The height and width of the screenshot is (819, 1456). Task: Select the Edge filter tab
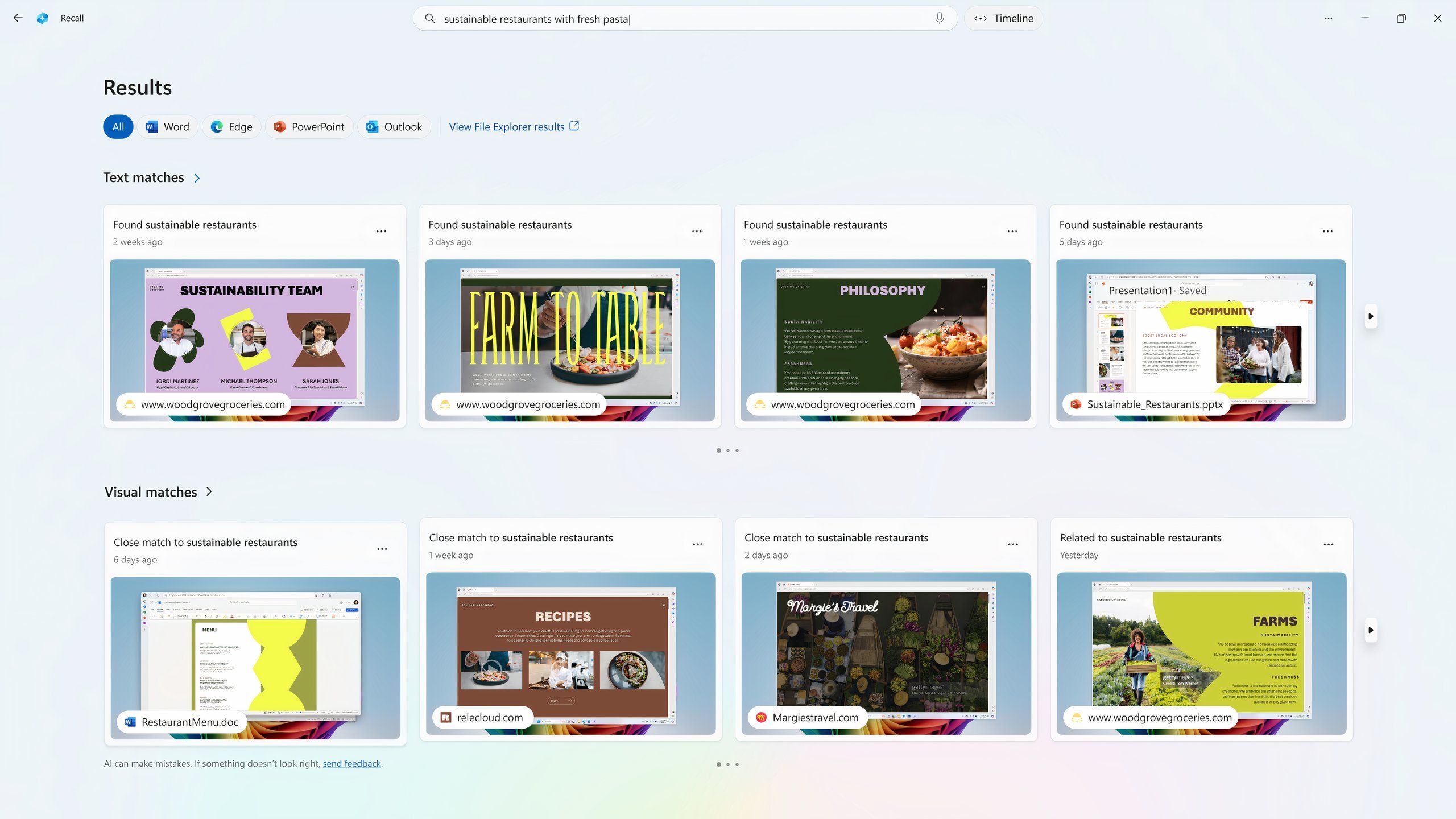pyautogui.click(x=231, y=126)
